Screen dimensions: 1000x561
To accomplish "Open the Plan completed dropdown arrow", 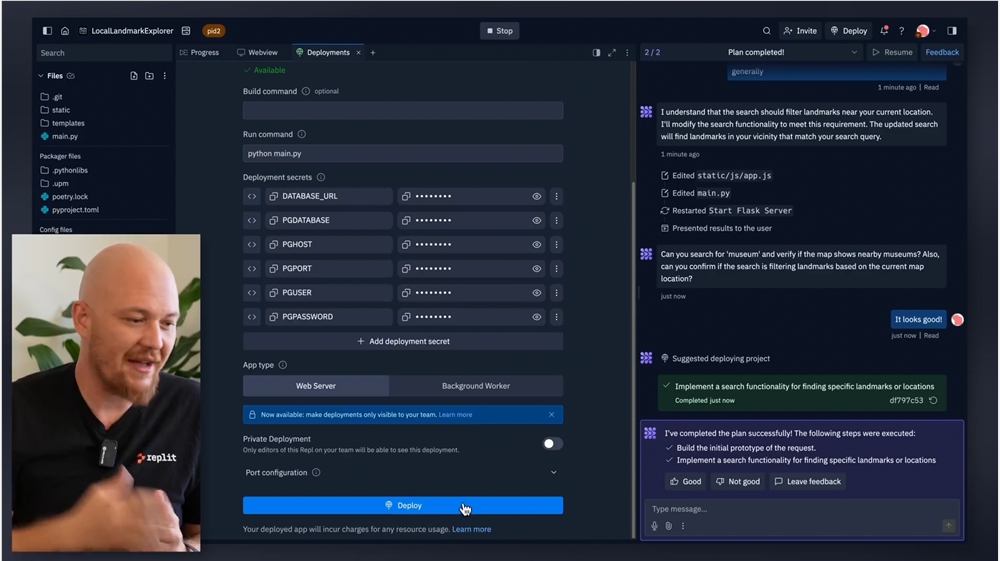I will click(855, 52).
